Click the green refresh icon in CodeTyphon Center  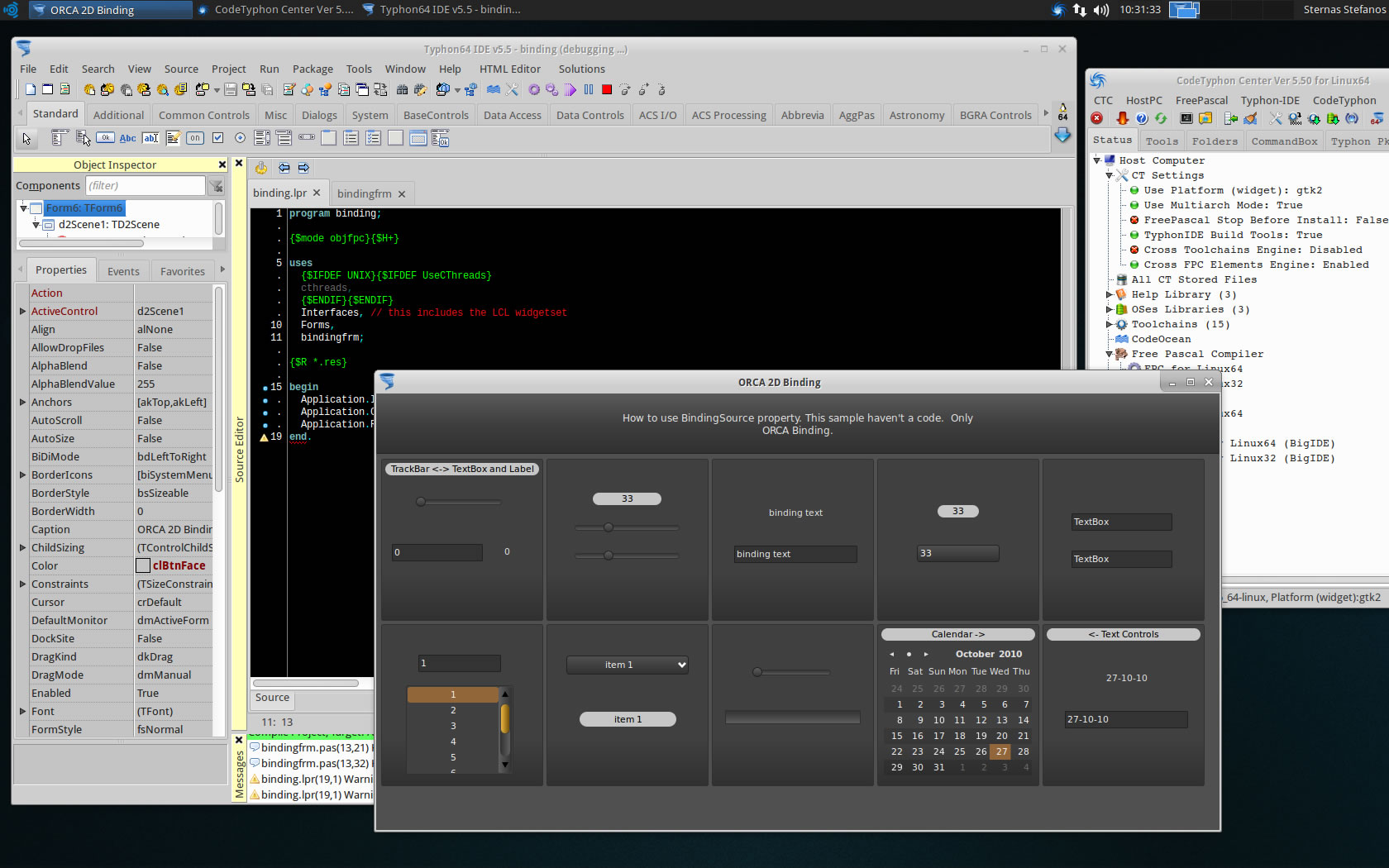coord(1160,119)
